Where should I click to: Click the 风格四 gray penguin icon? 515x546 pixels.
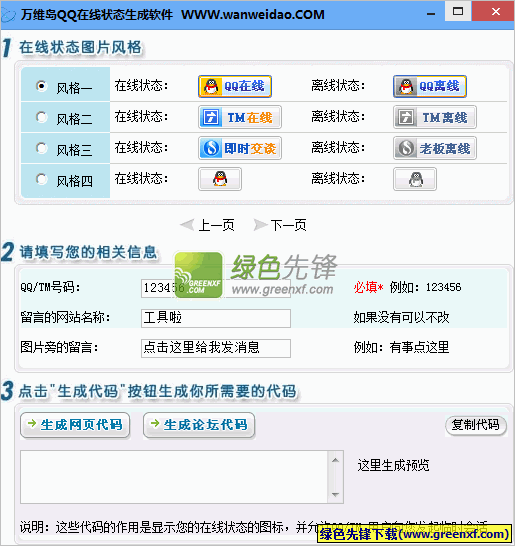415,179
